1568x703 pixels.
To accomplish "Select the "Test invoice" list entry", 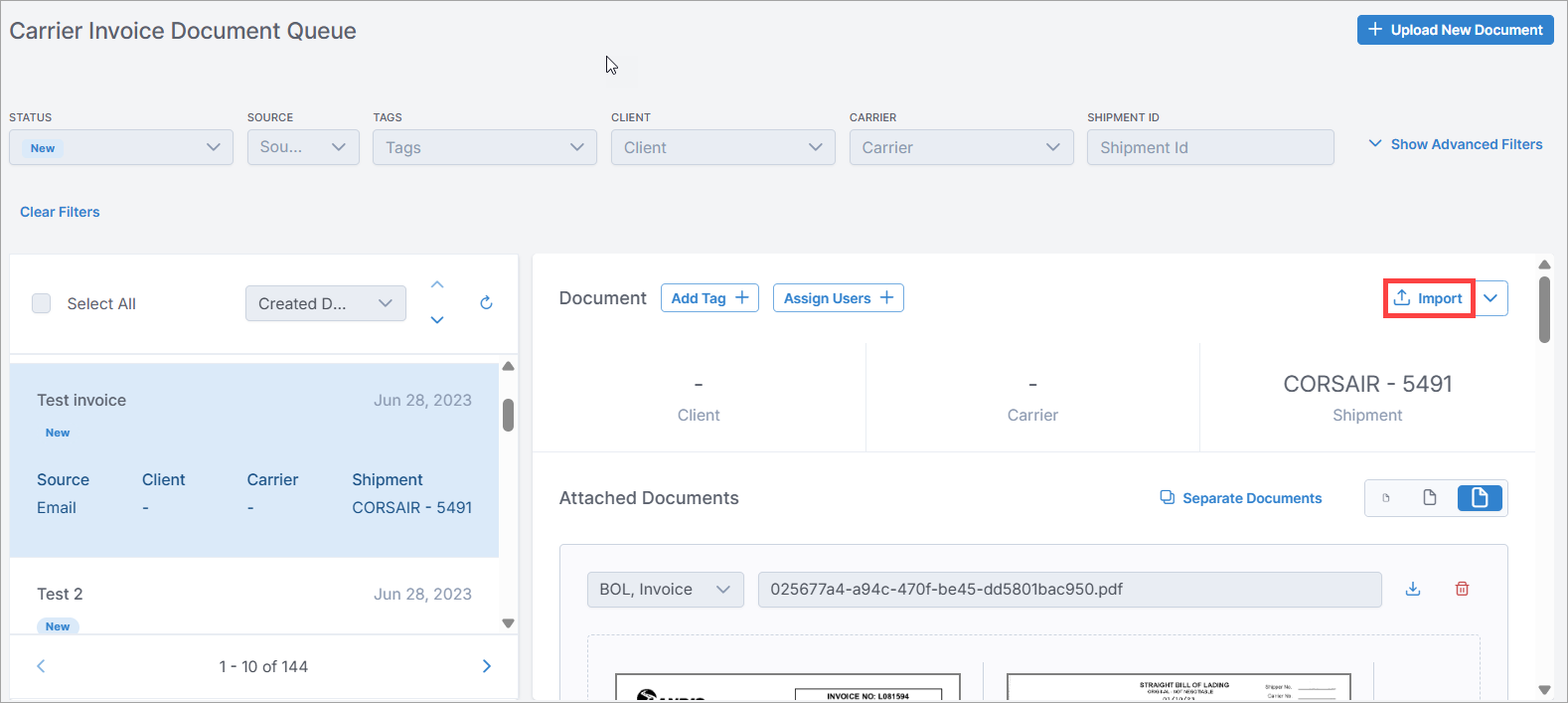I will [254, 460].
